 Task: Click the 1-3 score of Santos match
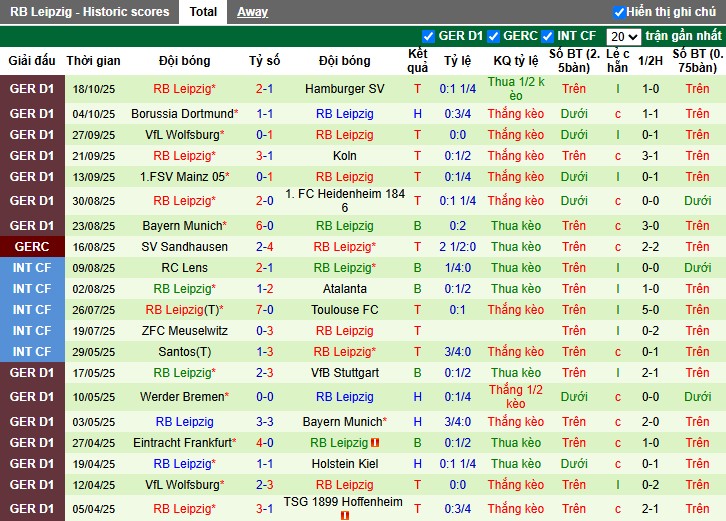264,352
